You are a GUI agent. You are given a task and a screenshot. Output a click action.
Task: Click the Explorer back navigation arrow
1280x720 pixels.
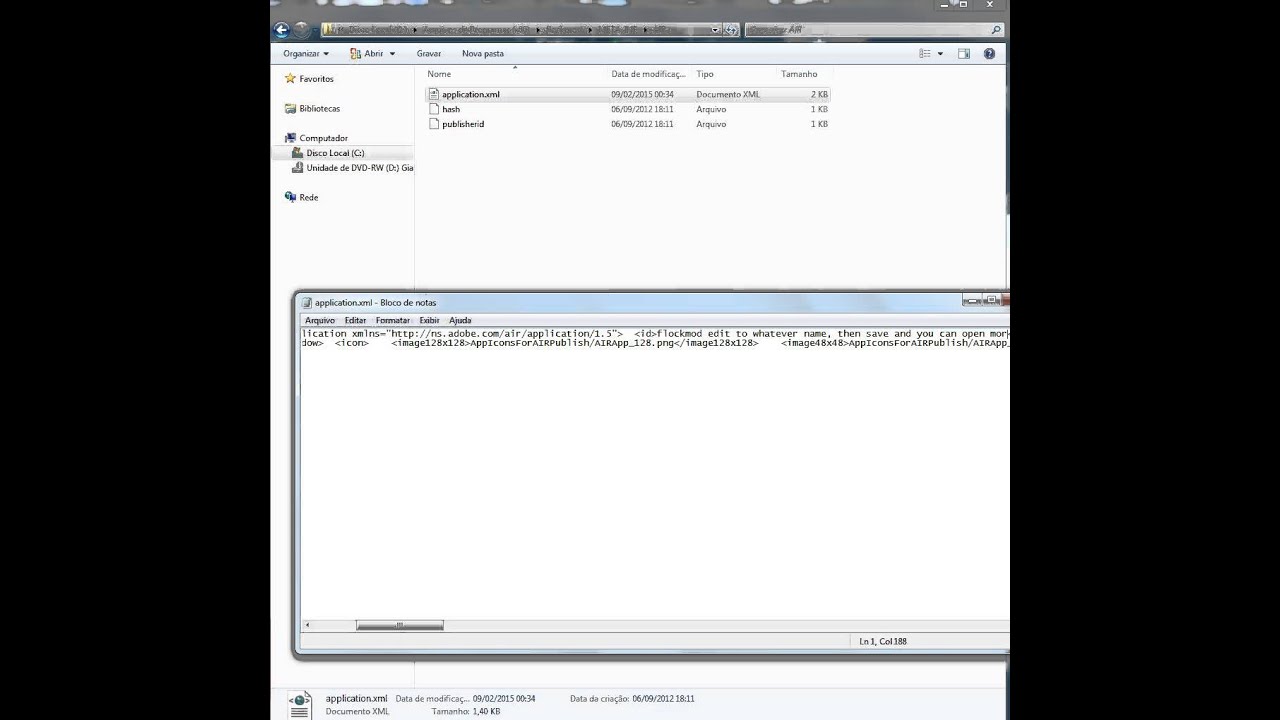tap(281, 30)
